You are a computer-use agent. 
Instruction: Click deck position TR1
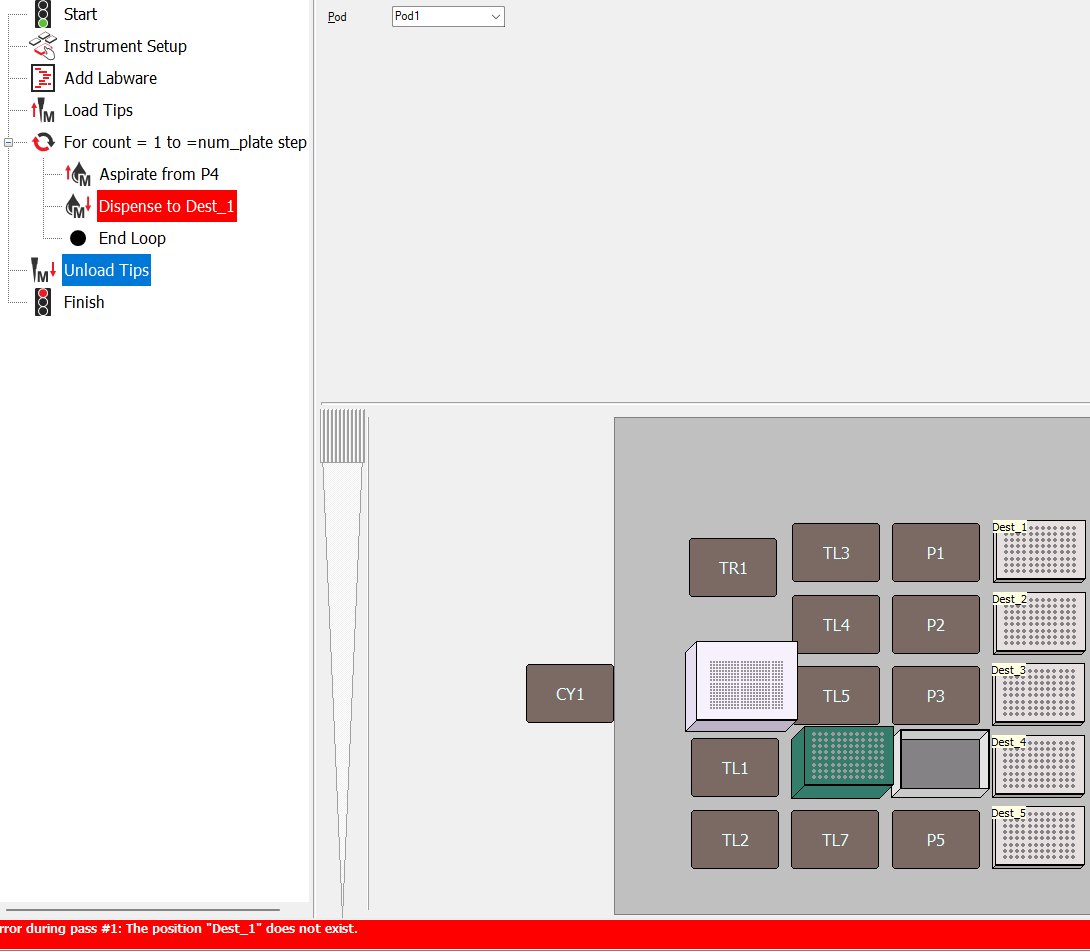click(732, 568)
